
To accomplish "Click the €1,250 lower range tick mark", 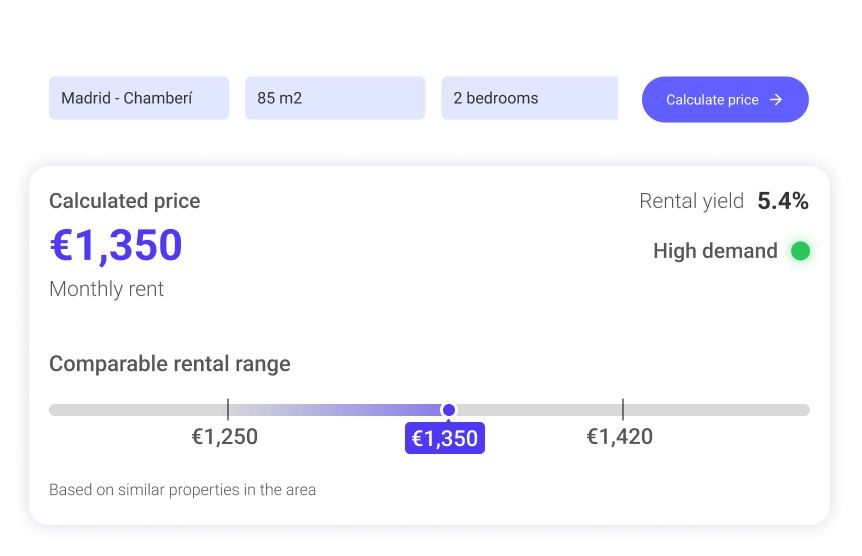I will tap(228, 409).
